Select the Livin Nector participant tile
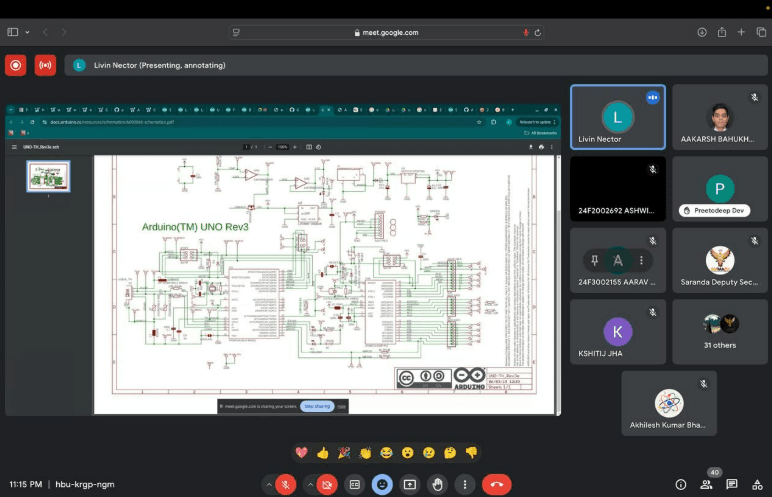This screenshot has width=772, height=497. click(618, 117)
